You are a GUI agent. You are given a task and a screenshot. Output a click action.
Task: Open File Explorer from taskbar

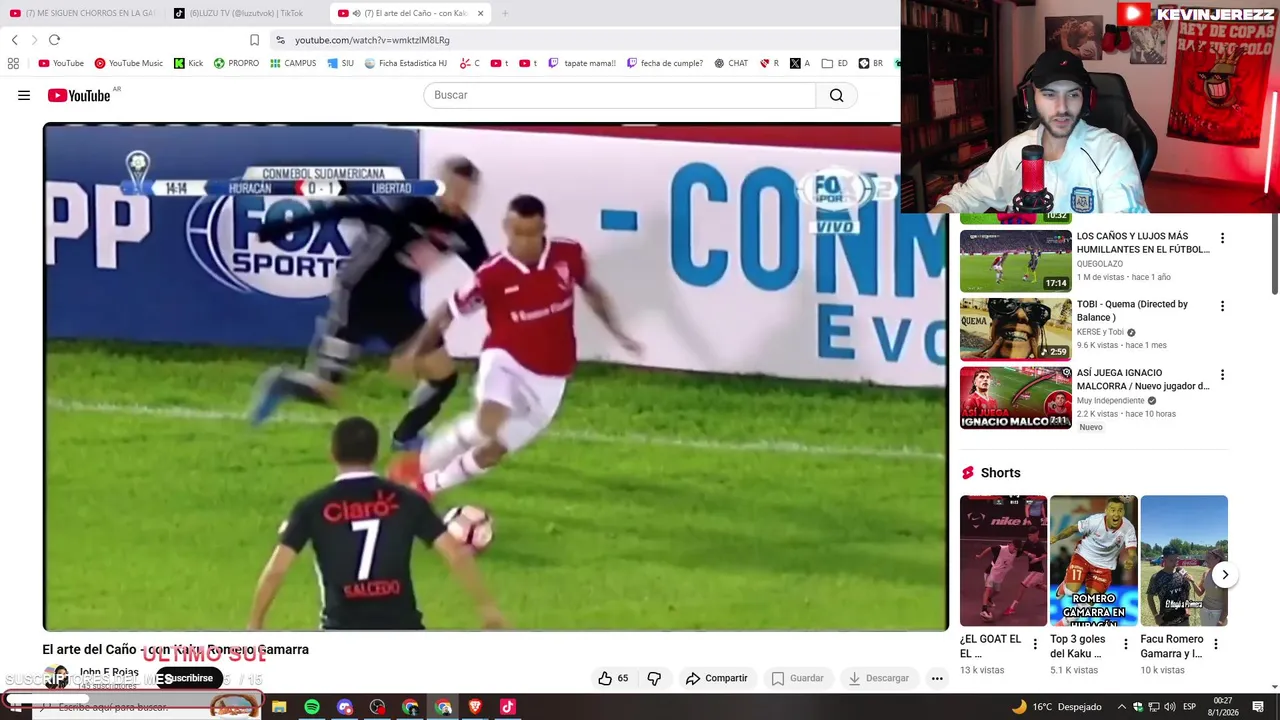click(279, 707)
